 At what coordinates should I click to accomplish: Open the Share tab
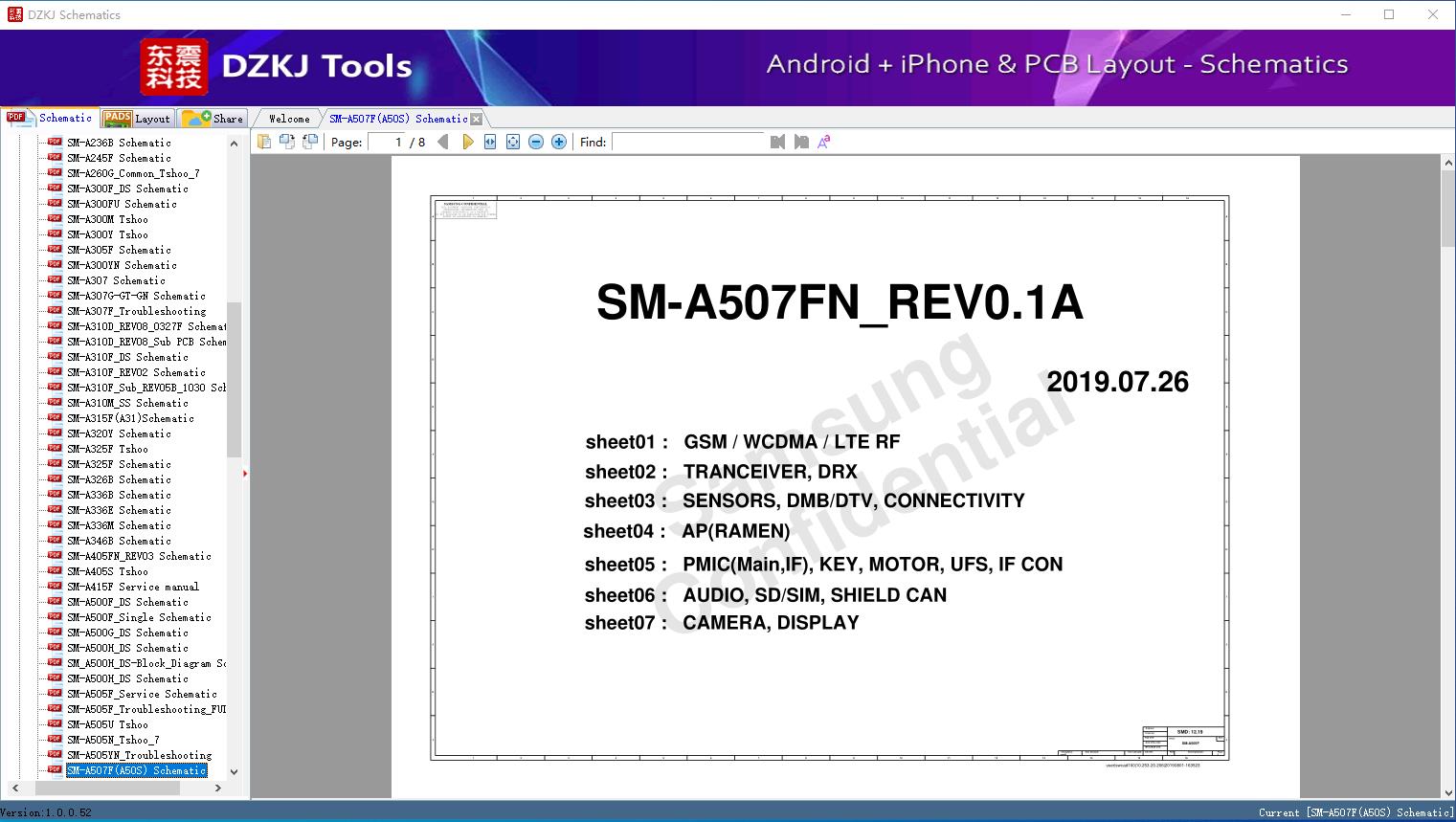pos(213,119)
